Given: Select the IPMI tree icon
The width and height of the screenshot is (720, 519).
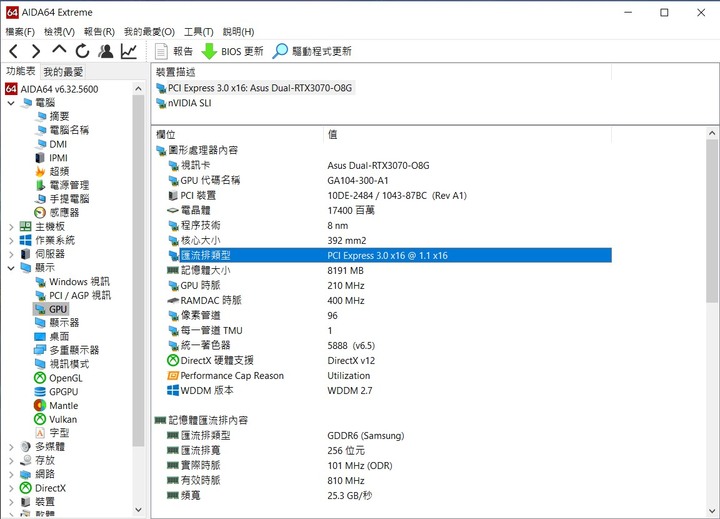Looking at the screenshot, I should [40, 158].
